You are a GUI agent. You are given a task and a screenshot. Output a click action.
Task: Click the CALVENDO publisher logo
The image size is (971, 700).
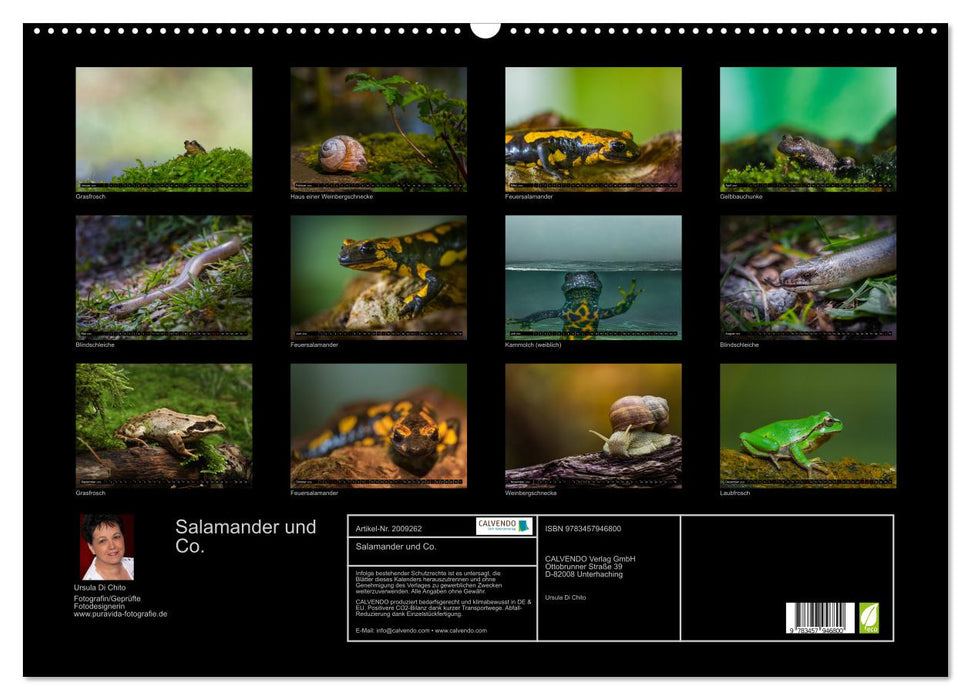[x=504, y=525]
